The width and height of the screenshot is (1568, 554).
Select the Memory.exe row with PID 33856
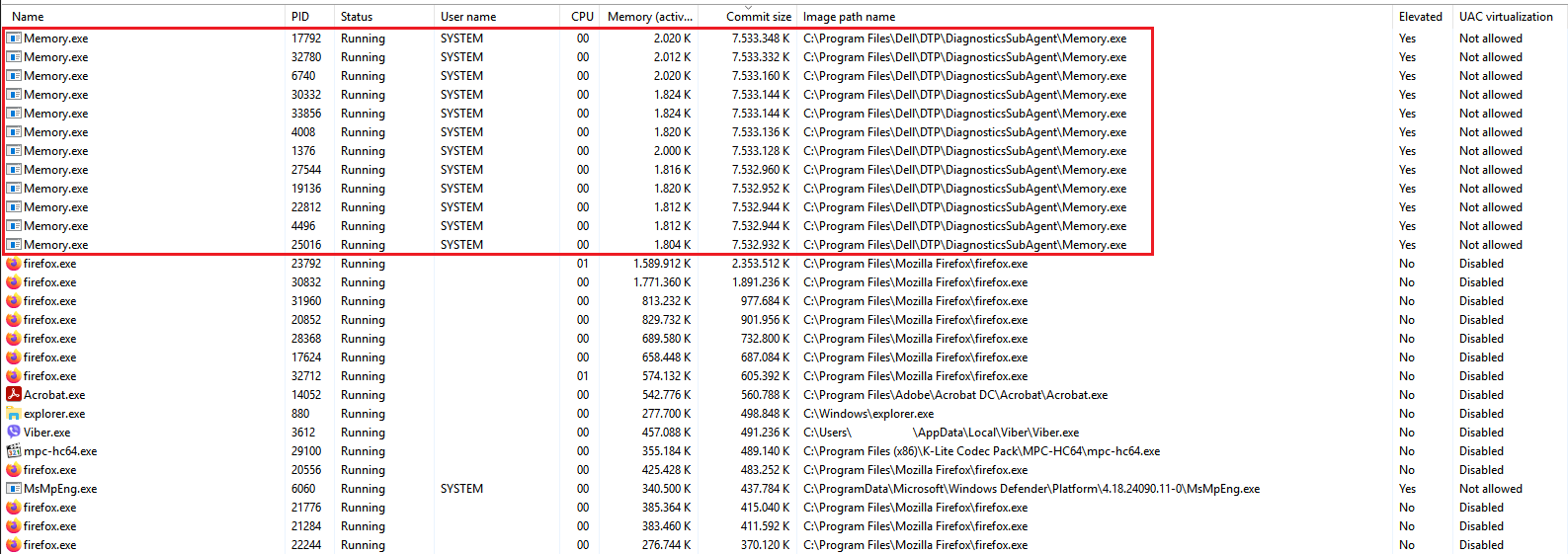coord(784,114)
